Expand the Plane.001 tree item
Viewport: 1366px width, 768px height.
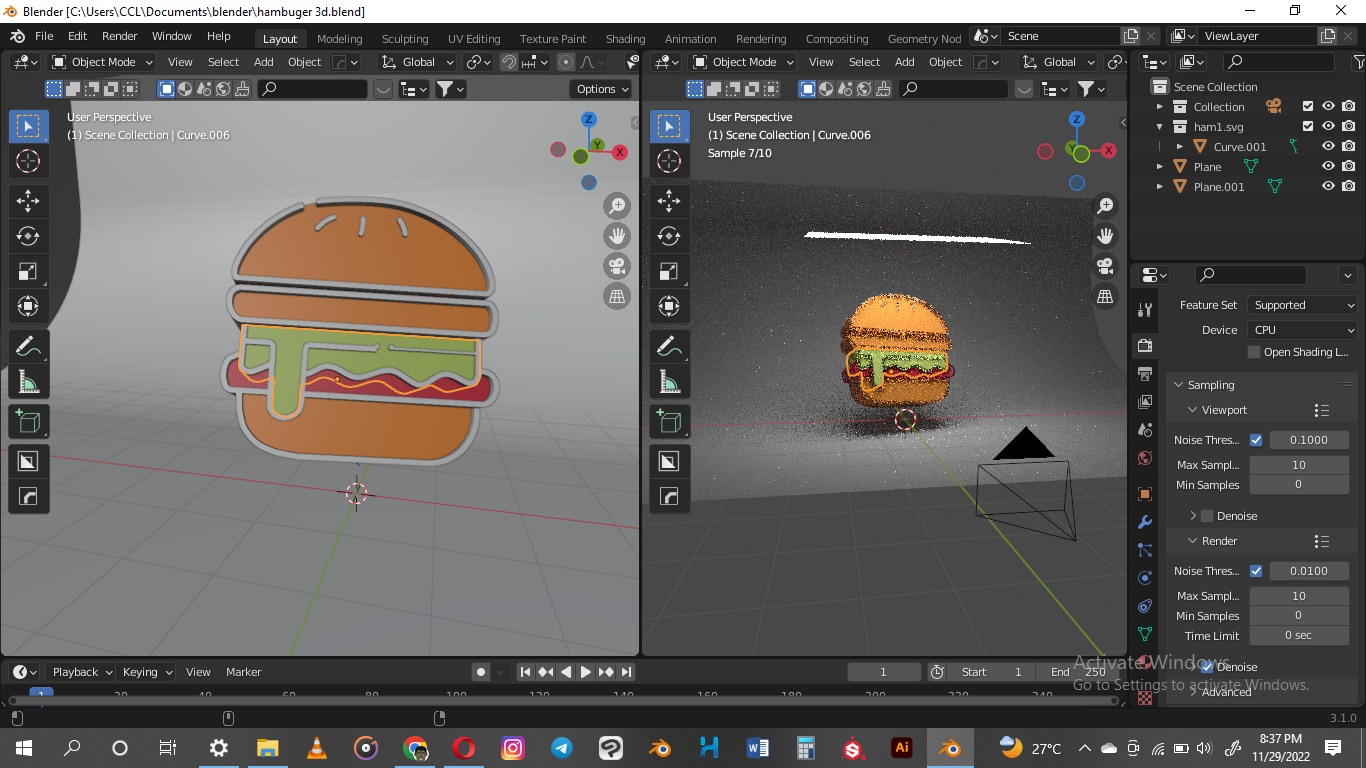click(x=1160, y=187)
